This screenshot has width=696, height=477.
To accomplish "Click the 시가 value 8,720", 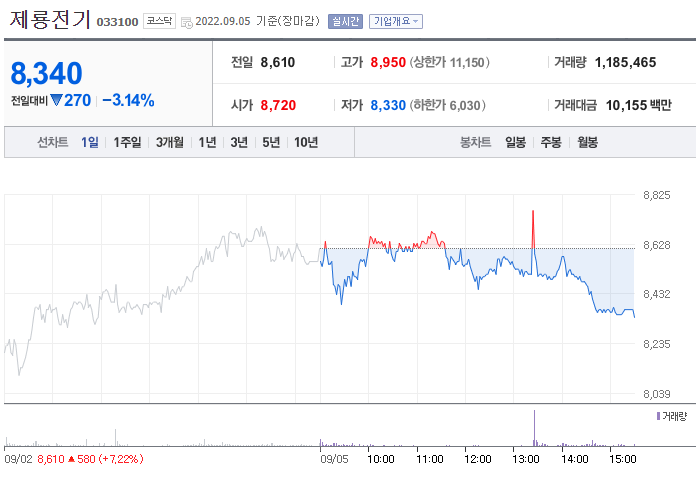I will 278,106.
